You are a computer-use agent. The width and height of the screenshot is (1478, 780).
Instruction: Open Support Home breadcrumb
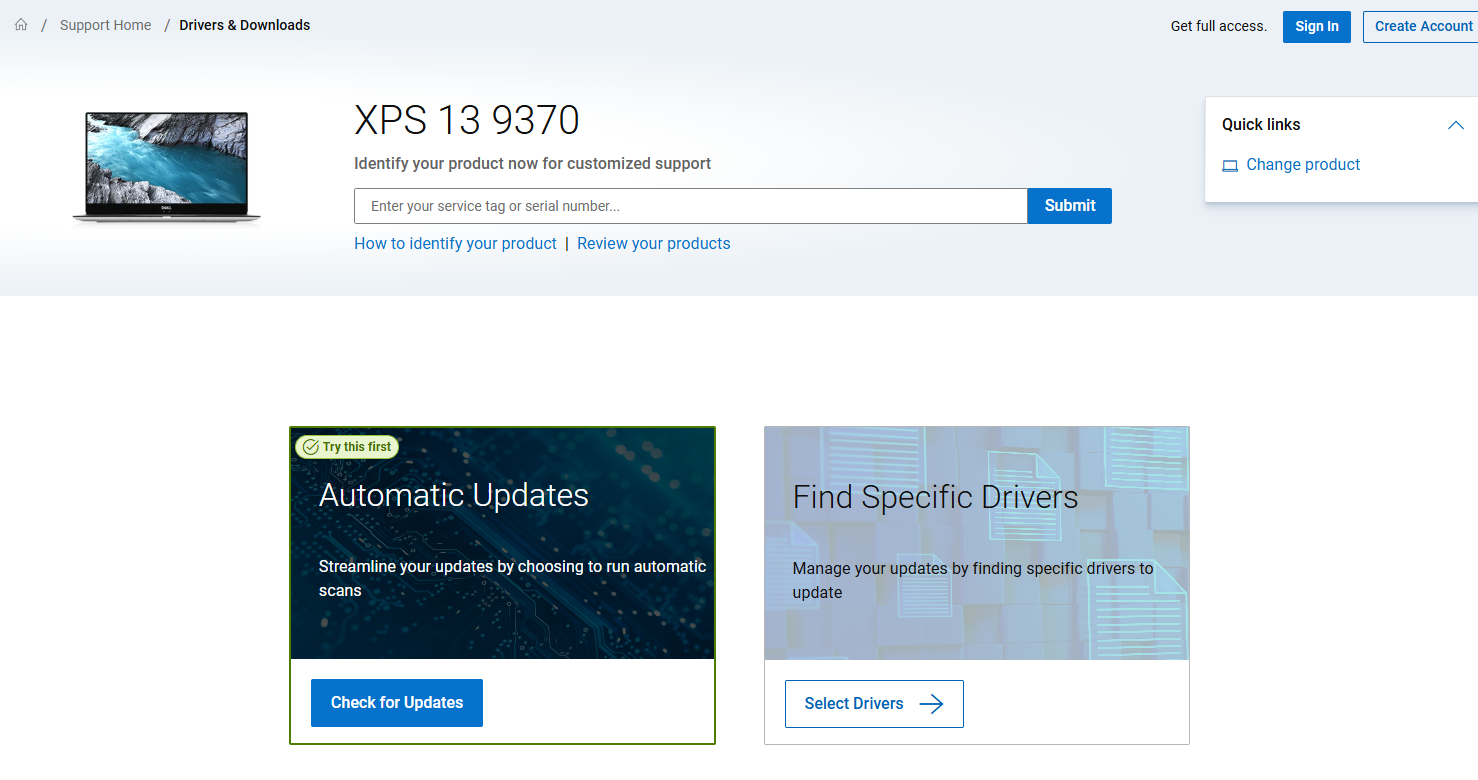pyautogui.click(x=106, y=25)
